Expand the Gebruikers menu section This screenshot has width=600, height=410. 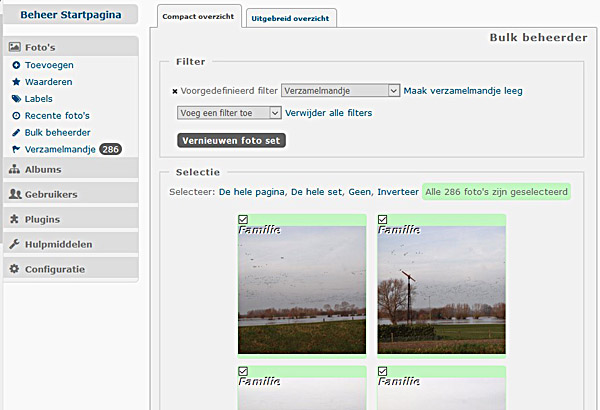tap(71, 194)
